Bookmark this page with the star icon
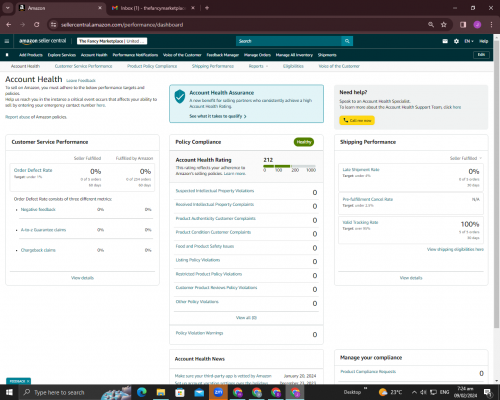Image resolution: width=500 pixels, height=400 pixels. (x=444, y=25)
